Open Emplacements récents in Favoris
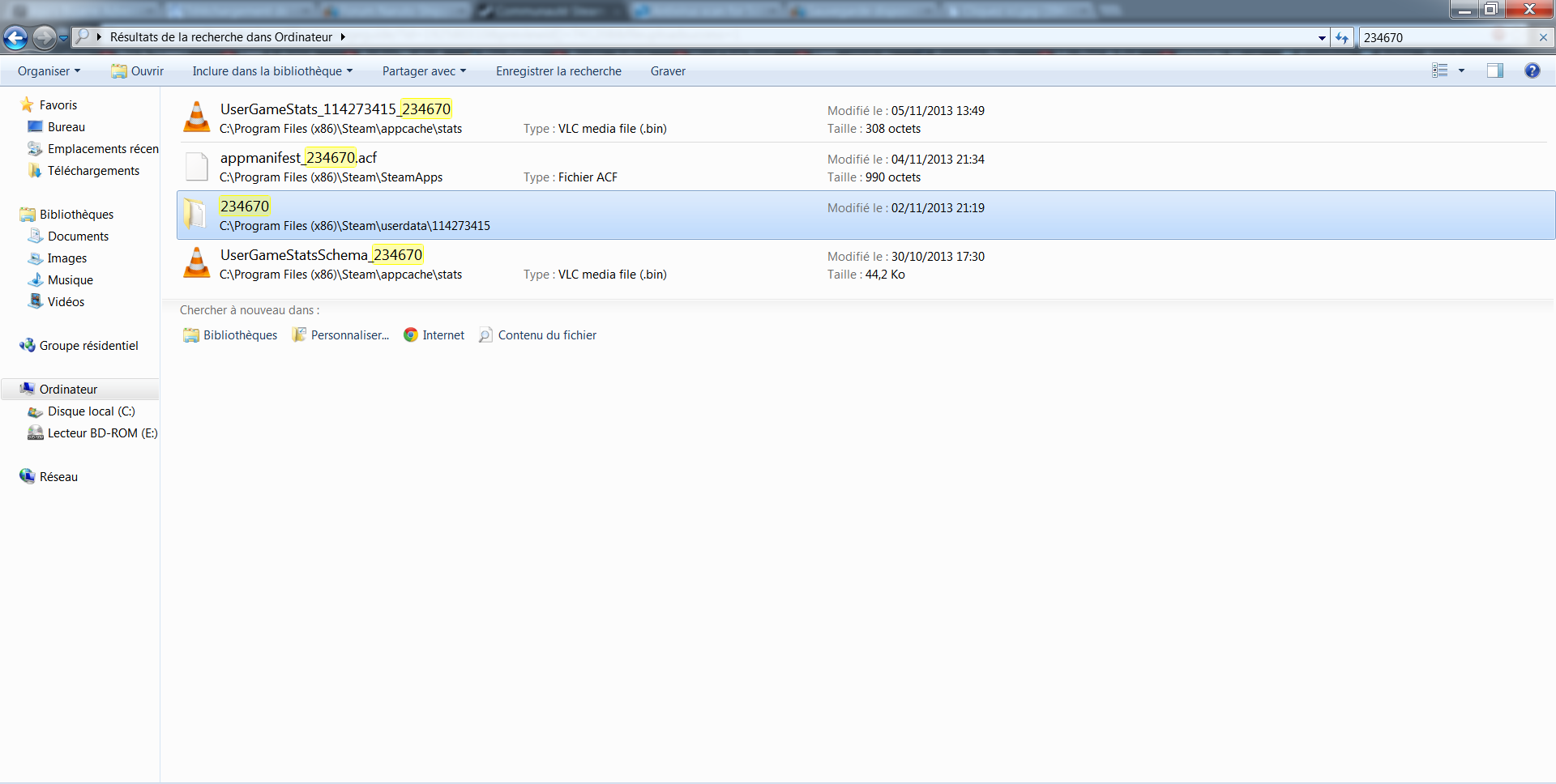Viewport: 1556px width, 784px height. [103, 149]
